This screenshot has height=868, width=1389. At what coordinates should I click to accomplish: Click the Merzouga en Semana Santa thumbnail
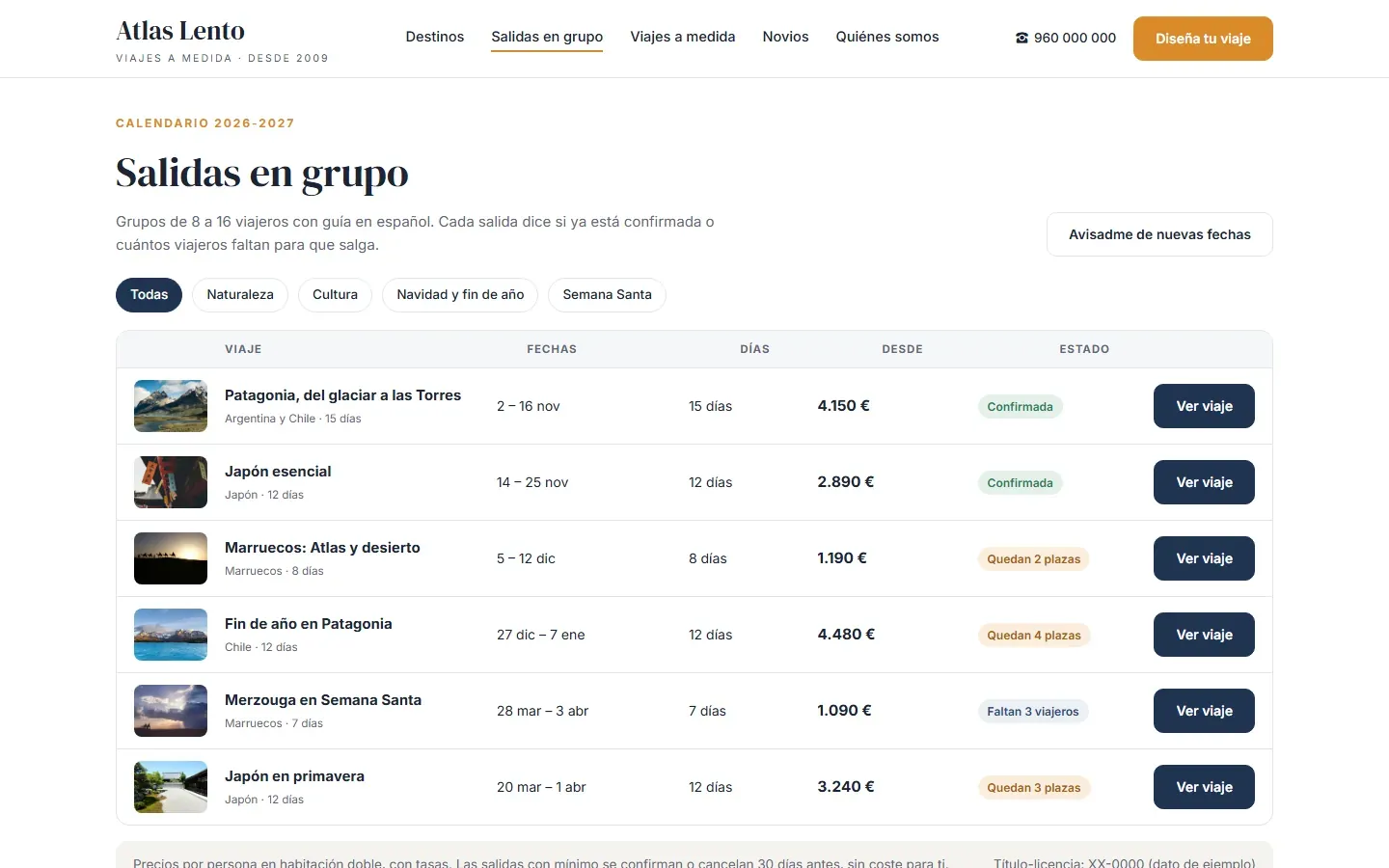point(171,711)
